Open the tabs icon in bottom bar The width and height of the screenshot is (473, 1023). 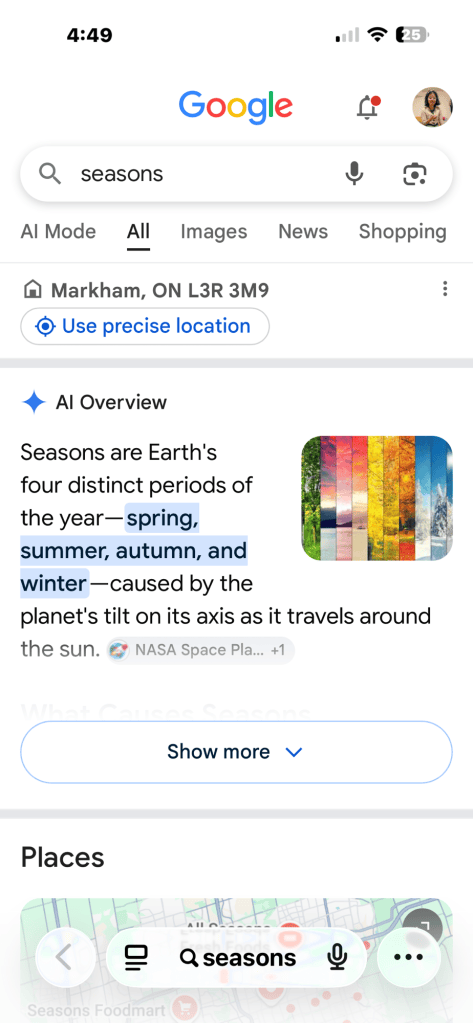(136, 958)
